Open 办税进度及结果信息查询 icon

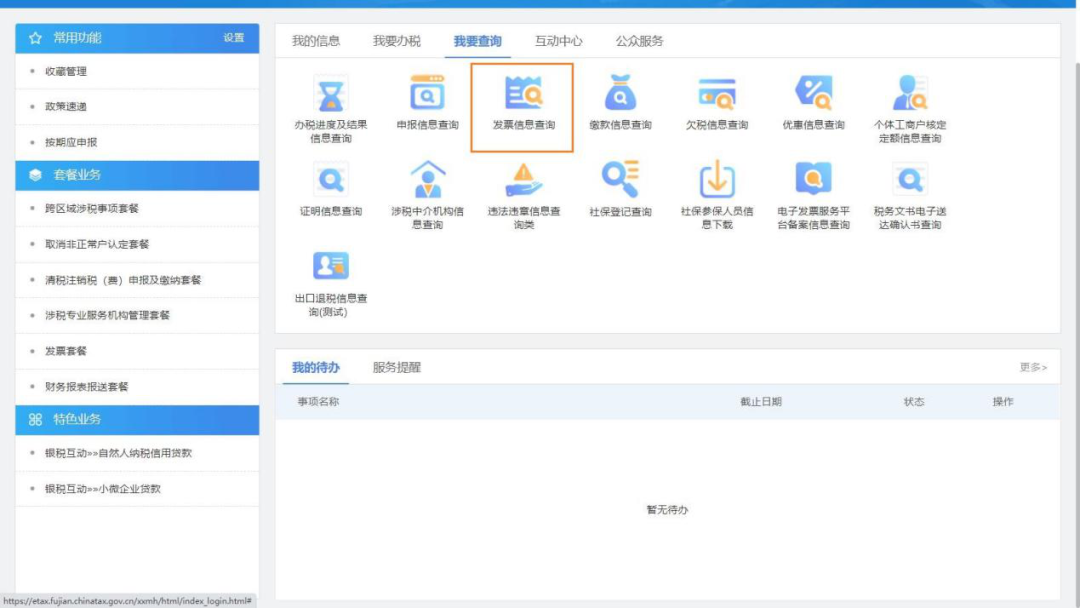331,94
